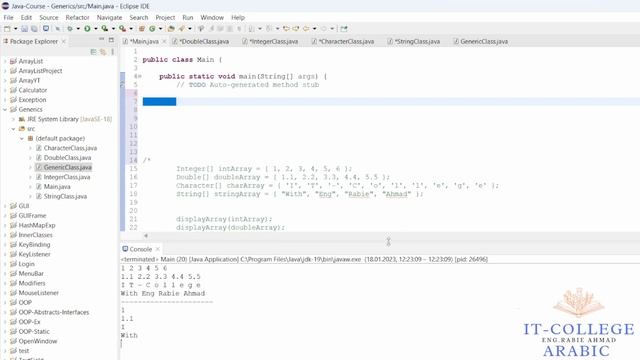
Task: Switch to the DoubleClass.java tab
Action: (x=201, y=41)
